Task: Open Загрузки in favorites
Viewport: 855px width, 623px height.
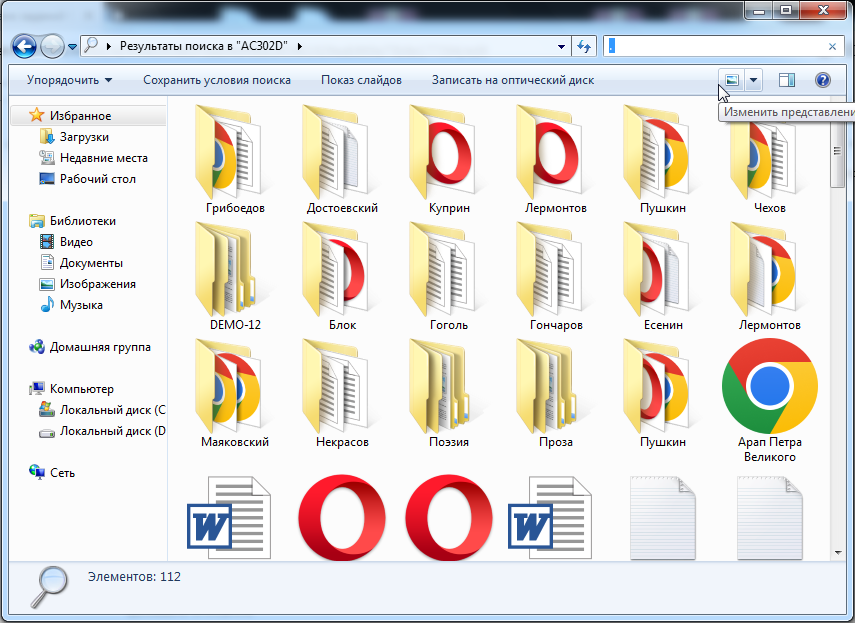Action: coord(84,137)
